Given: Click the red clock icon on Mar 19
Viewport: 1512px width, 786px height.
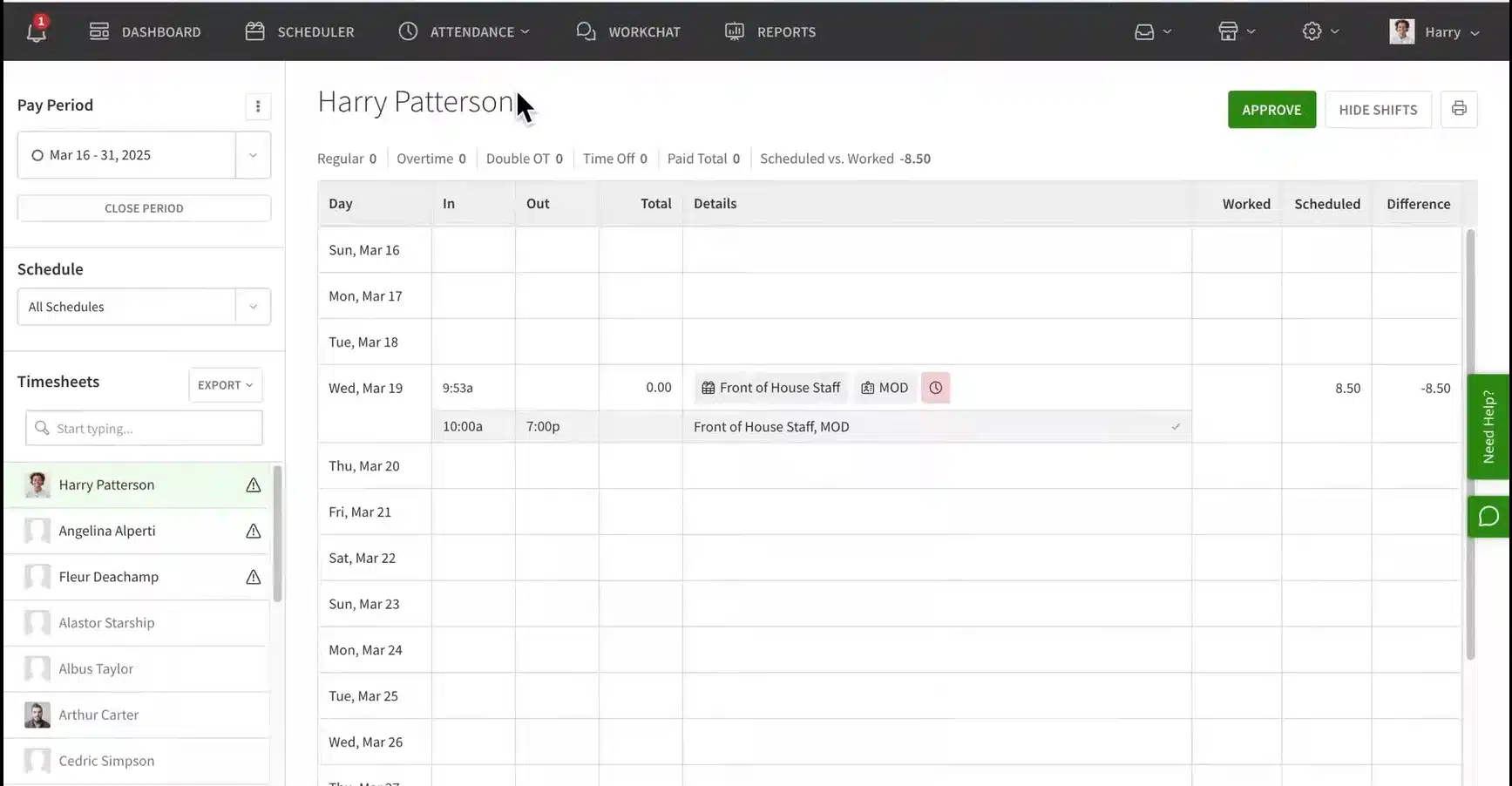Looking at the screenshot, I should pos(935,388).
